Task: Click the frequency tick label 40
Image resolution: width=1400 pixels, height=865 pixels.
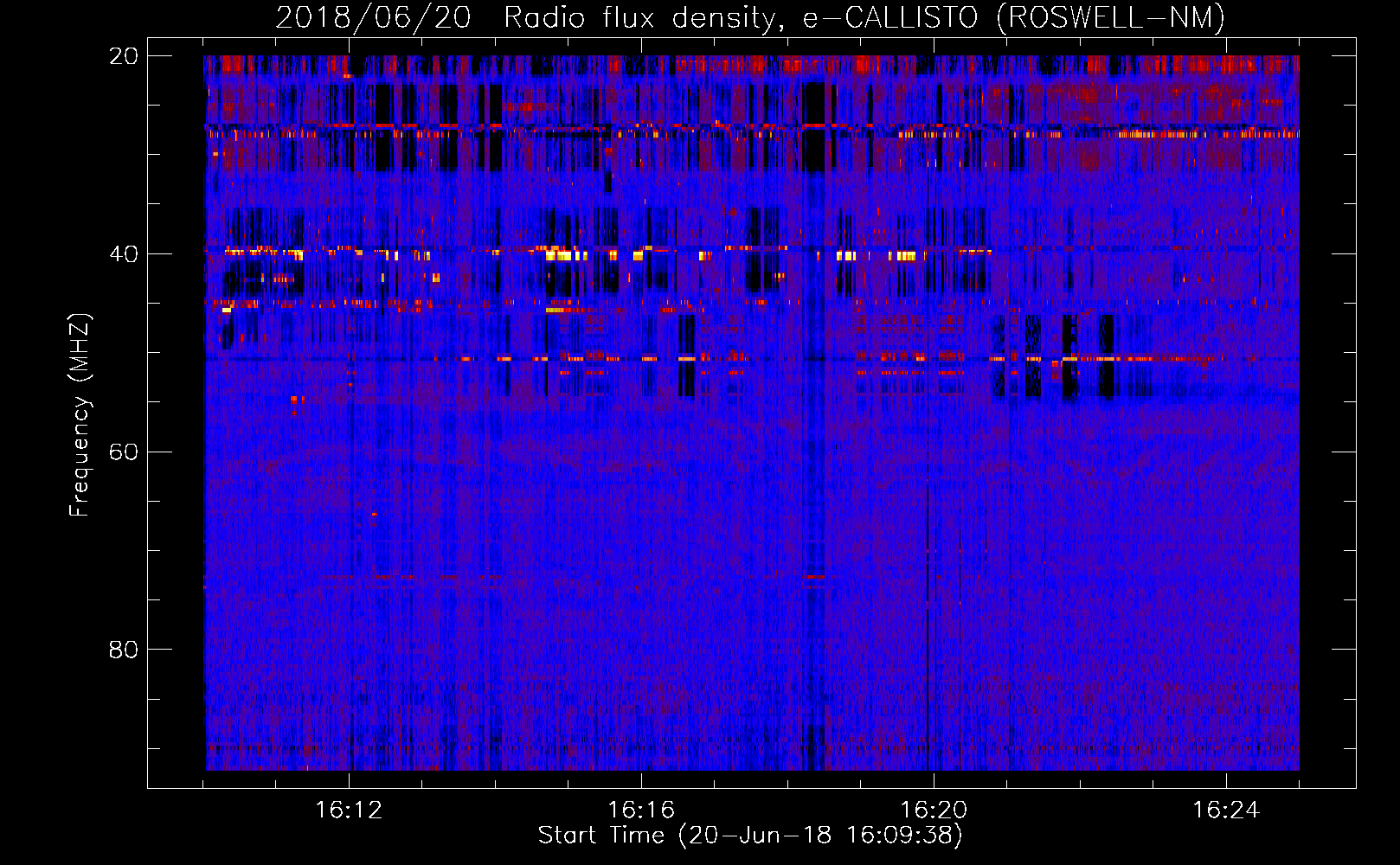Action: (124, 254)
